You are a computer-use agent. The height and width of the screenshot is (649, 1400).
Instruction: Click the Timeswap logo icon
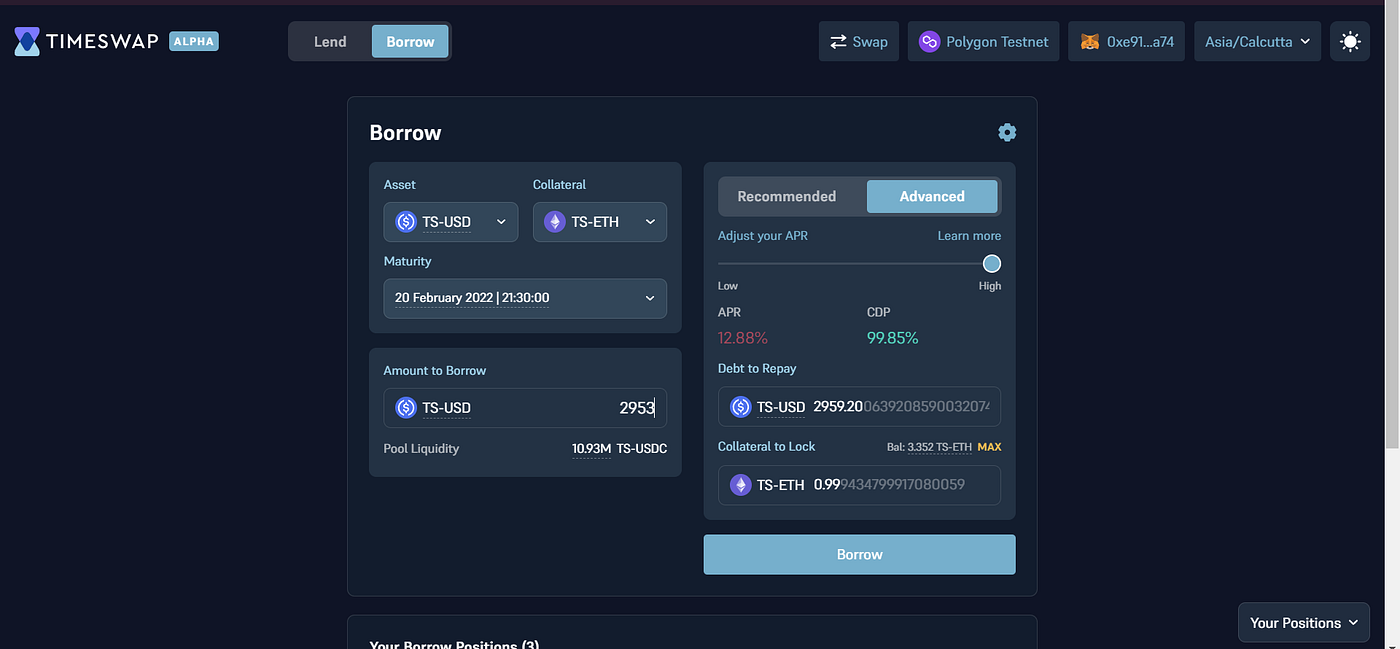tap(27, 41)
